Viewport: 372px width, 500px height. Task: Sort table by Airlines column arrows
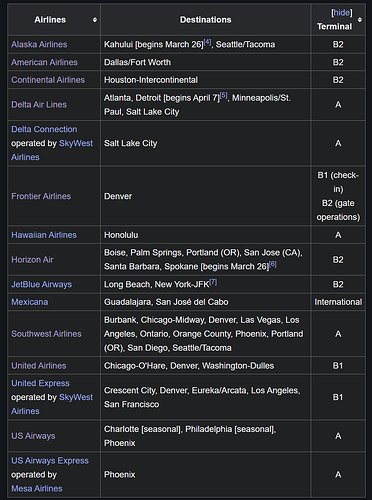coord(95,20)
